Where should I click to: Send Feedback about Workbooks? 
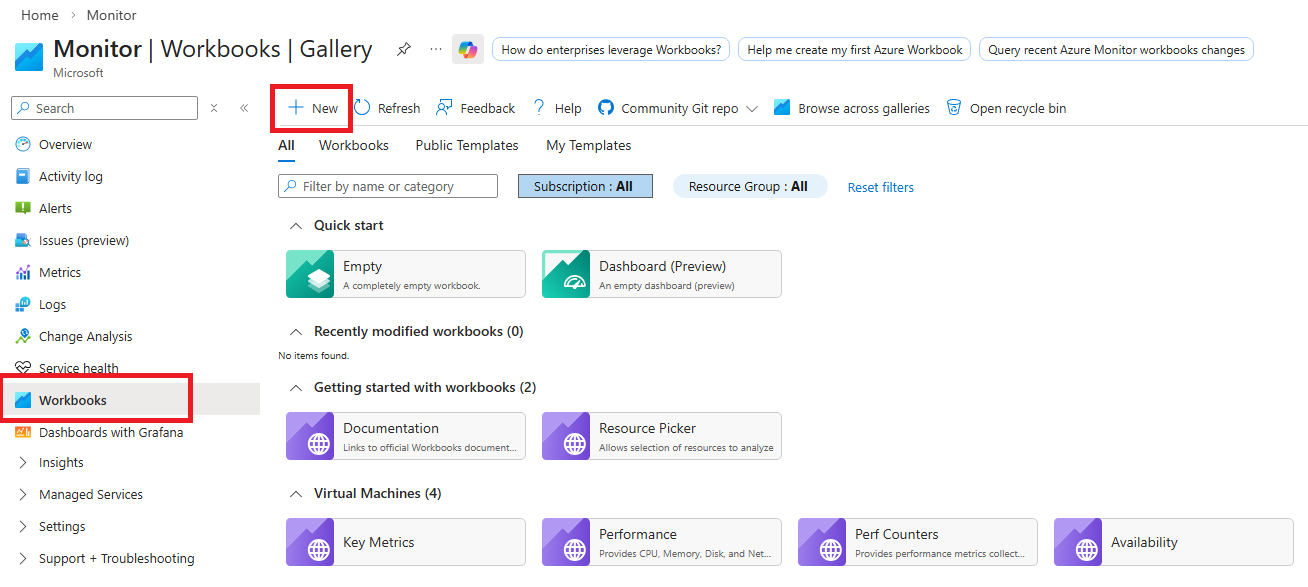tap(475, 108)
